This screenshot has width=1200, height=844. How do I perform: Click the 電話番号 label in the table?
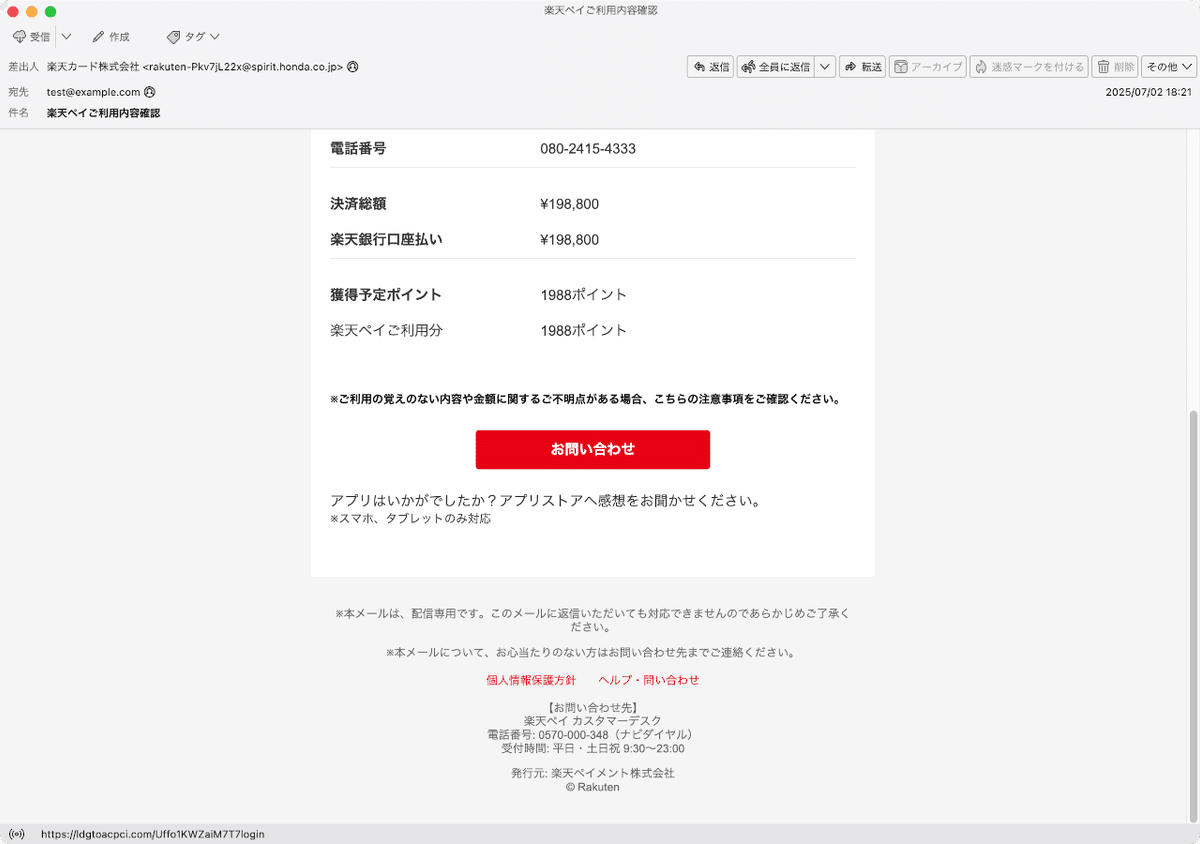358,149
